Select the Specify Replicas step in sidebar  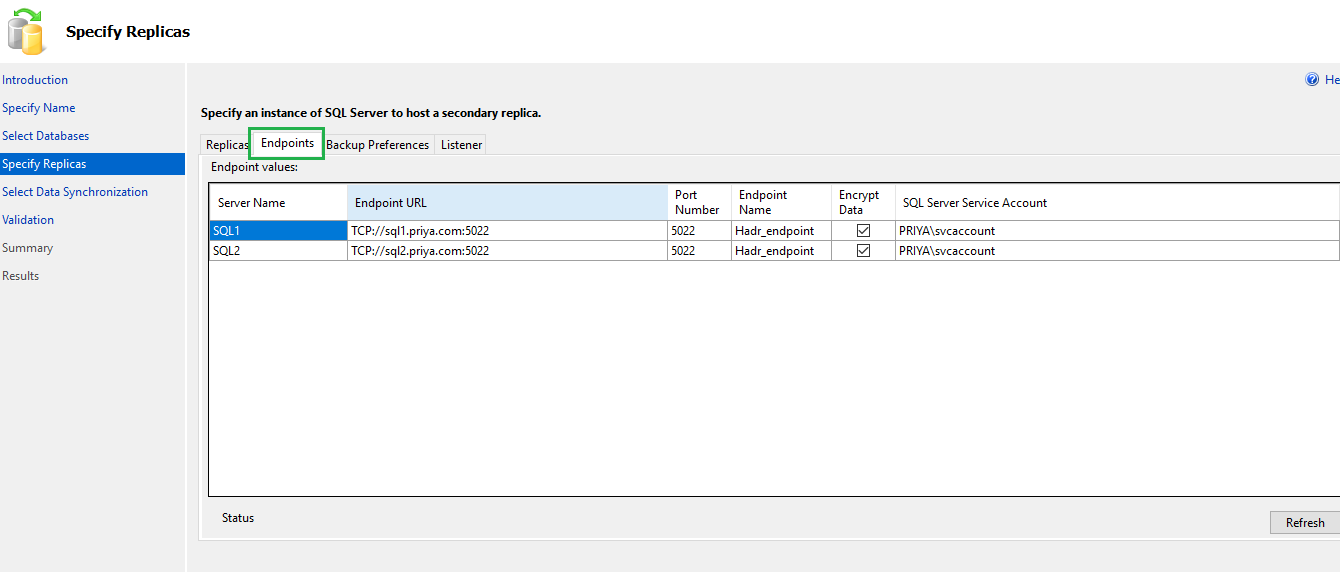coord(44,164)
